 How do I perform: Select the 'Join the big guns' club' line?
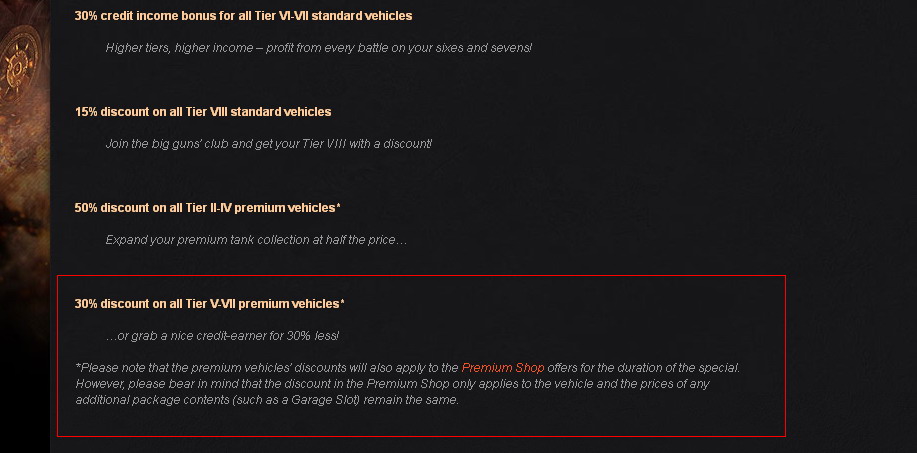tap(268, 144)
